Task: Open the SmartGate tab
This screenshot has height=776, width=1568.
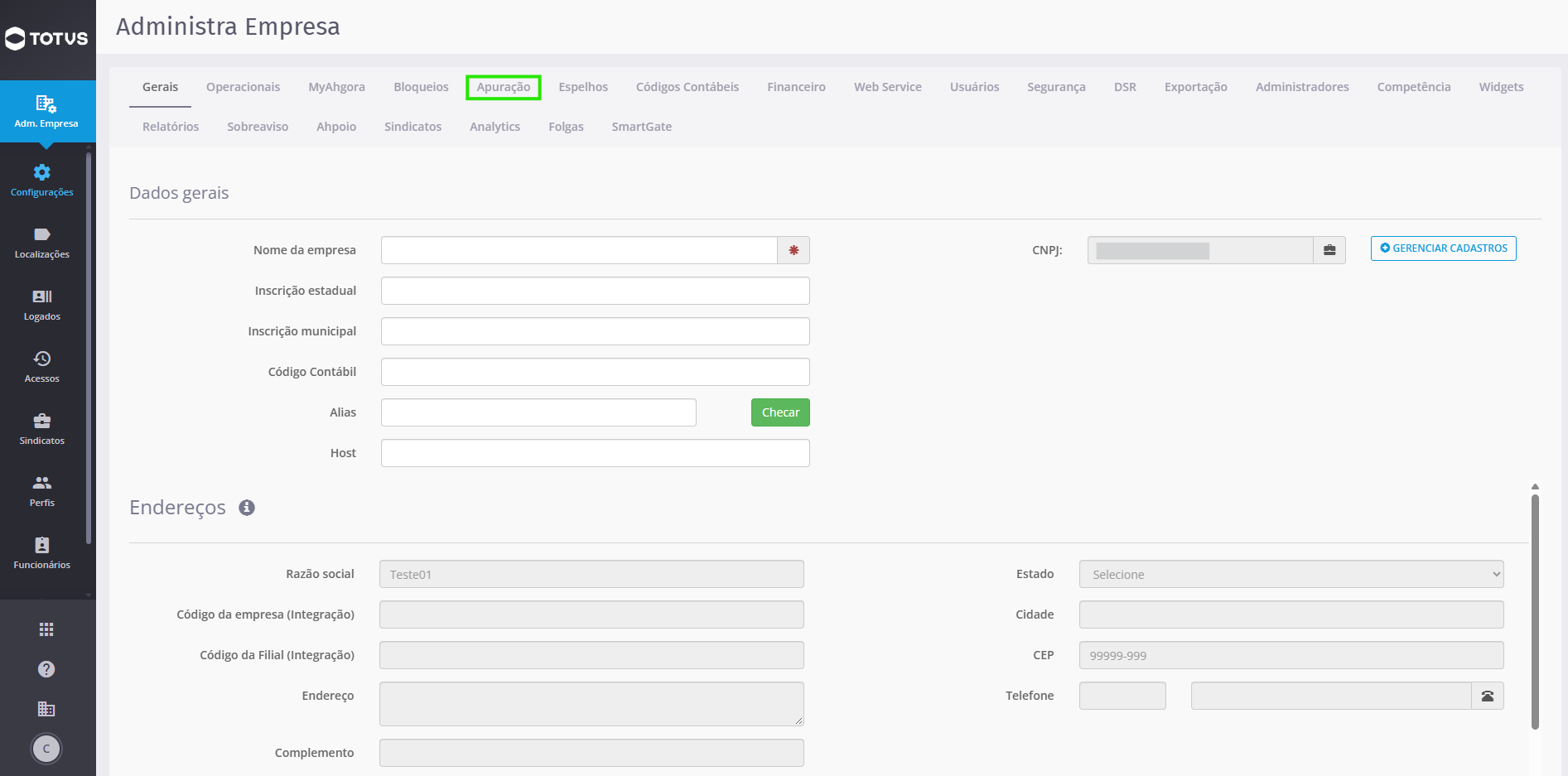Action: click(x=642, y=127)
